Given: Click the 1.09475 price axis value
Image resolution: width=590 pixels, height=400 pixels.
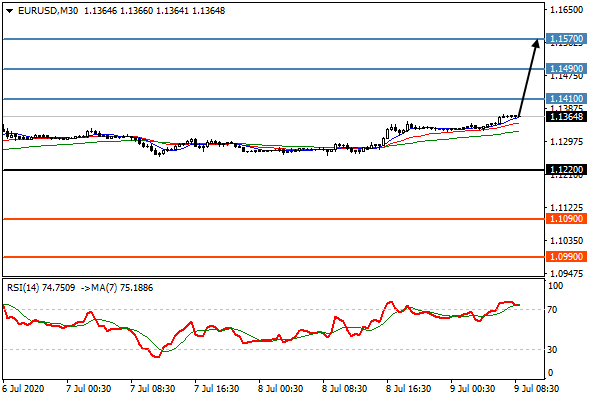Looking at the screenshot, I should [566, 273].
